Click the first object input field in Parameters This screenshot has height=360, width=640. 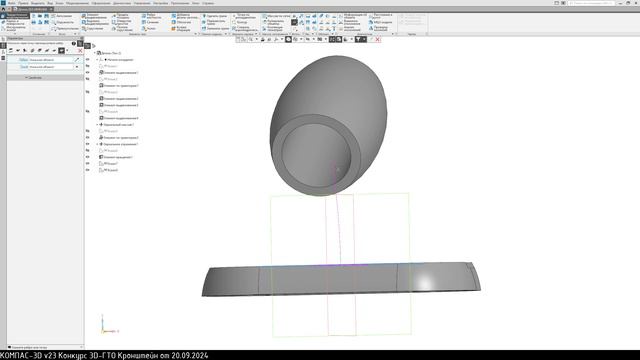pos(51,60)
